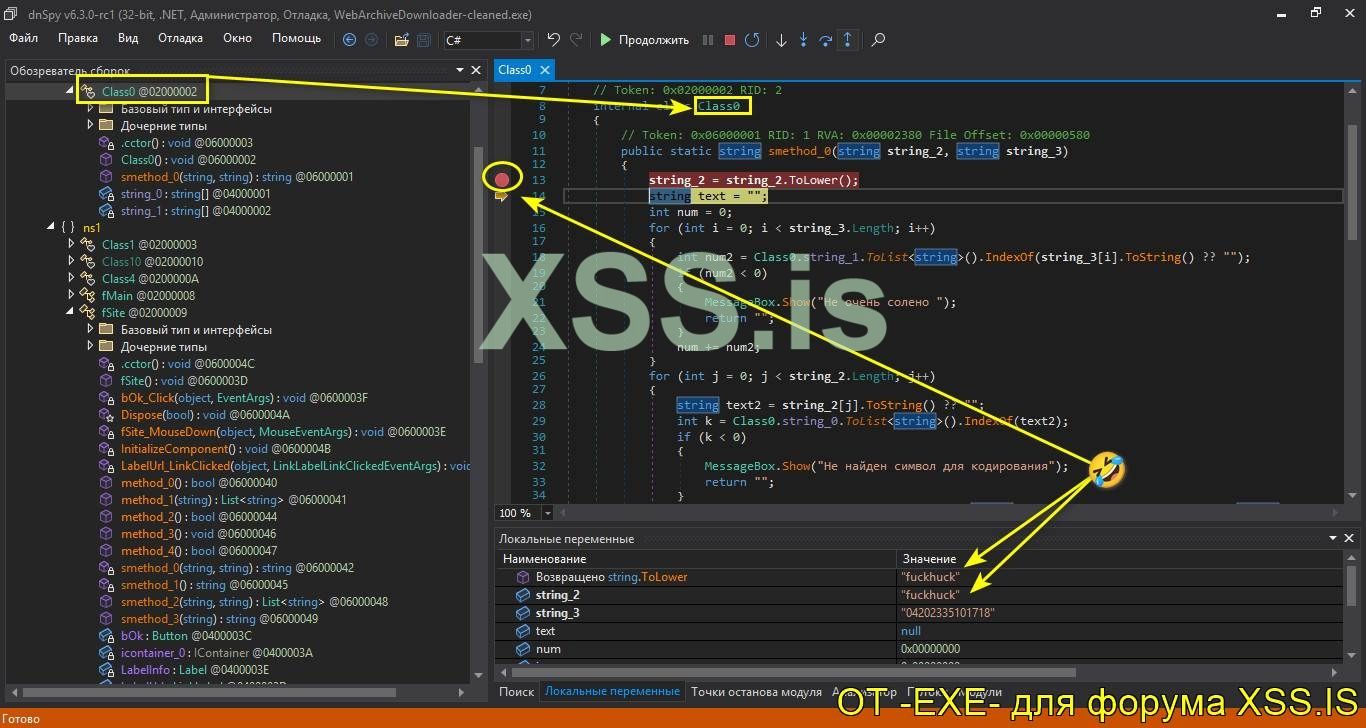Expand the Class1 @02000003 node

[70, 245]
